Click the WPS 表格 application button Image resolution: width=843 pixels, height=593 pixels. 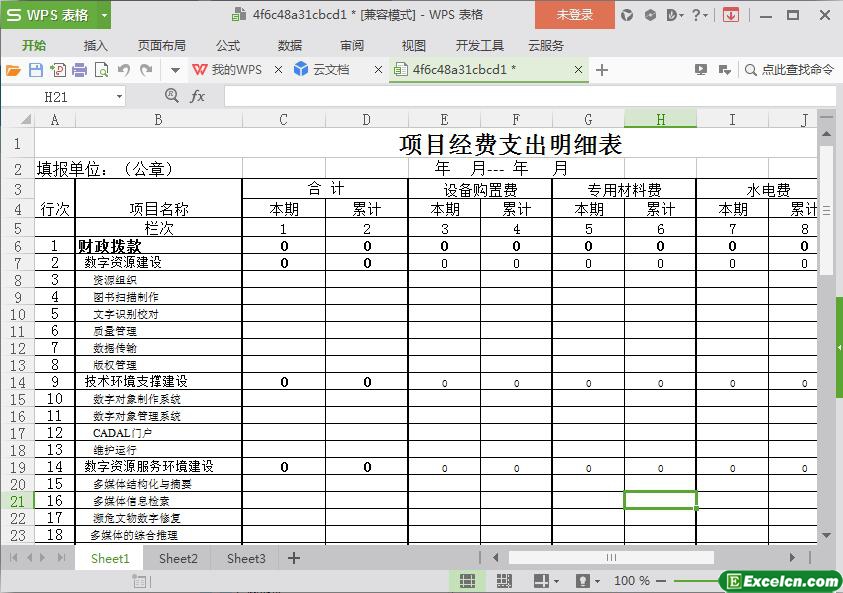point(47,15)
